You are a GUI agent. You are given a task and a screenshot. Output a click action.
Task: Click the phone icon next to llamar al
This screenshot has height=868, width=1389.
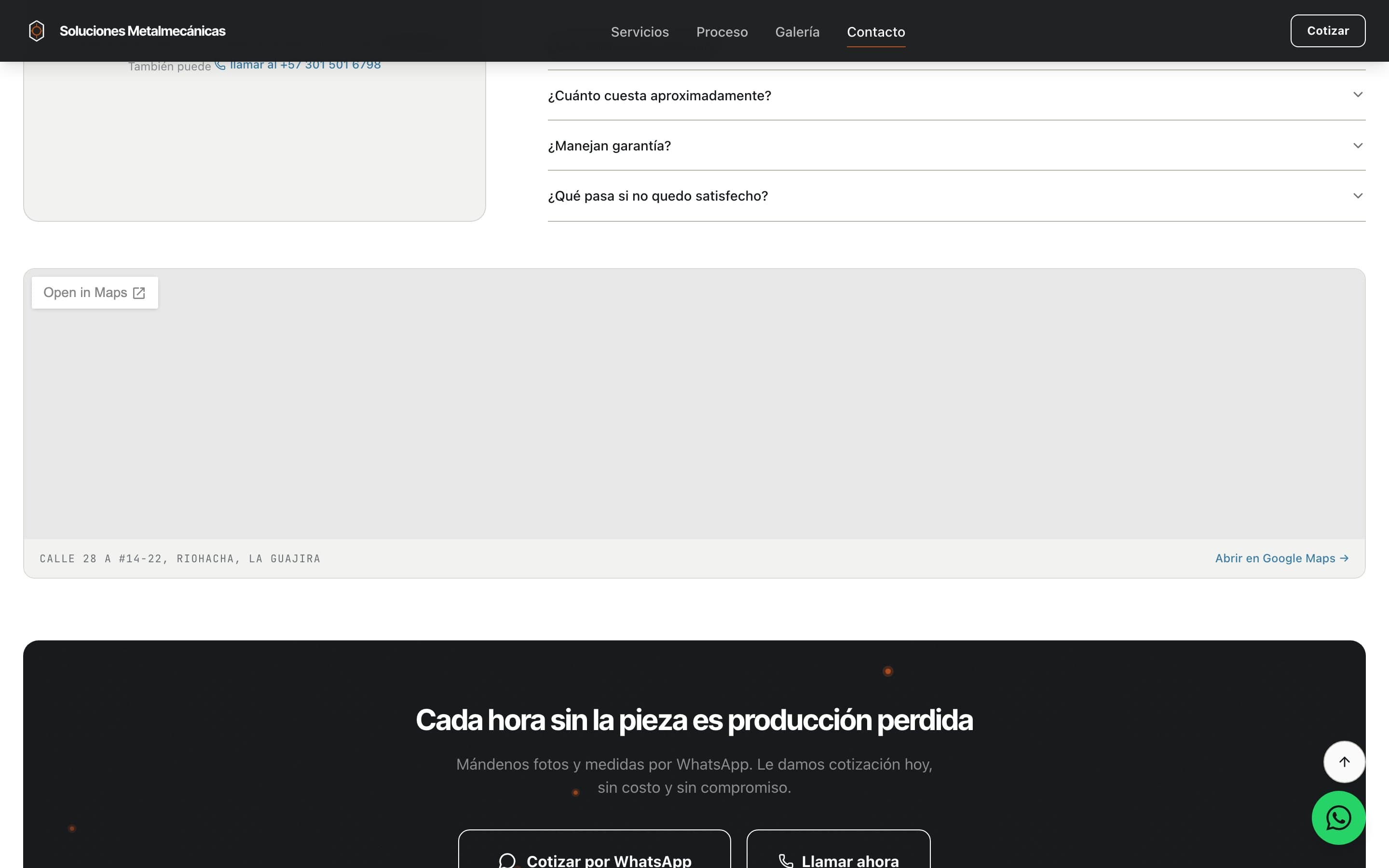tap(220, 66)
